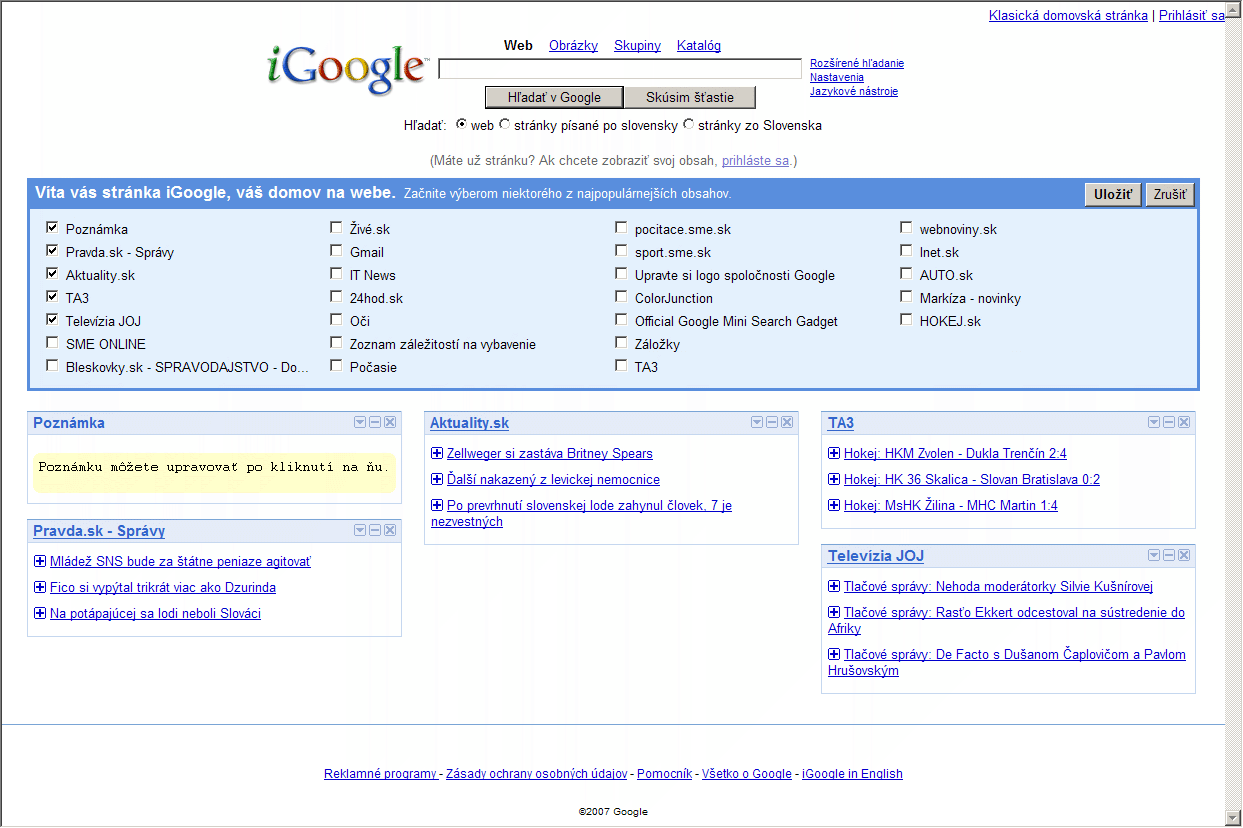Minimize the Televízia JOJ gadget
Screen dimensions: 1243x828
[x=1169, y=555]
